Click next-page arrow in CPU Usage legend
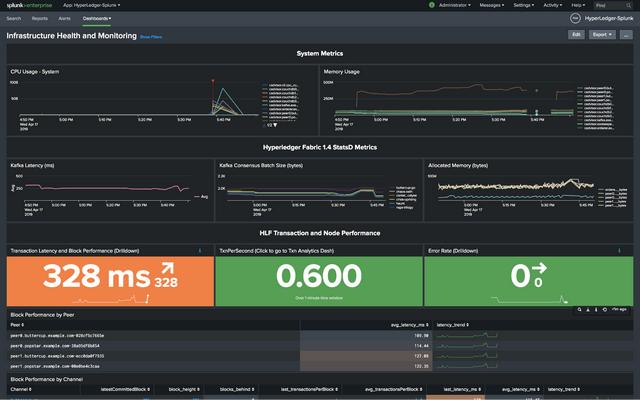This screenshot has width=640, height=400. coord(275,125)
